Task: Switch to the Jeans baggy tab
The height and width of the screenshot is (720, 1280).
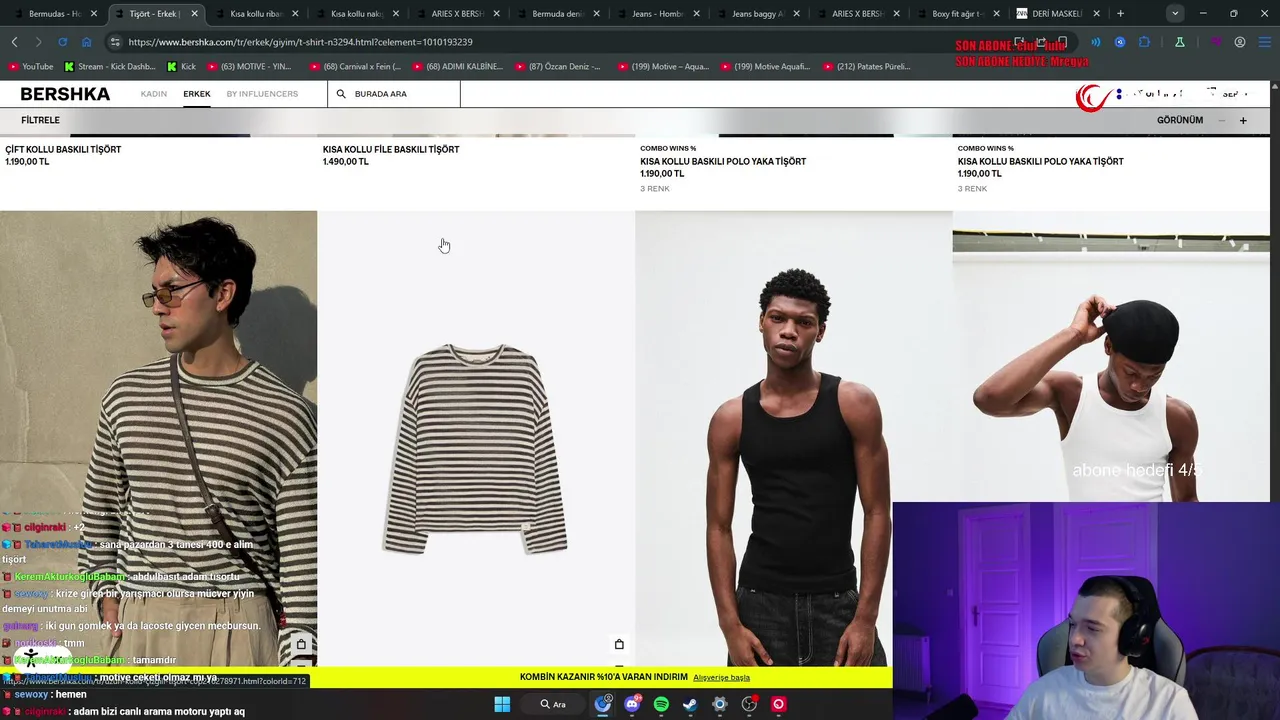Action: pyautogui.click(x=758, y=14)
